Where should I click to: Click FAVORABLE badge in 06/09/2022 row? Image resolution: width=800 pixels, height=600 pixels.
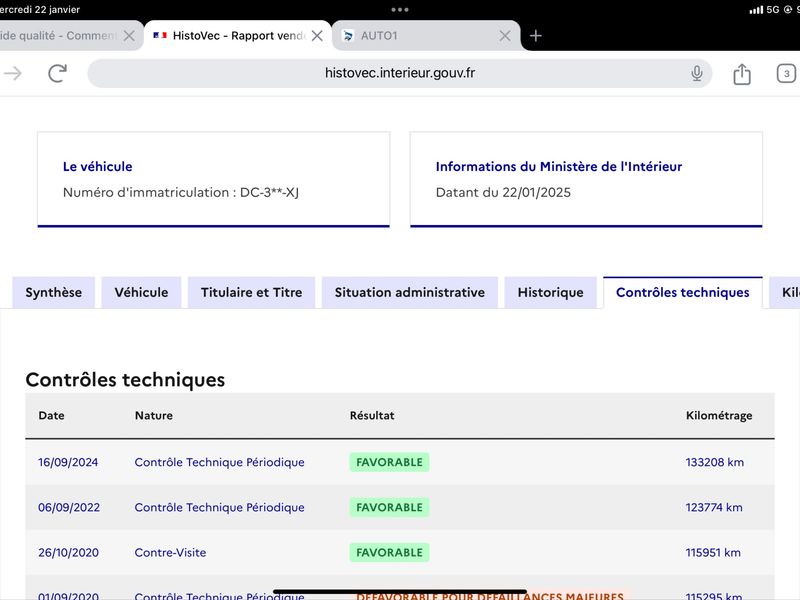(x=389, y=508)
